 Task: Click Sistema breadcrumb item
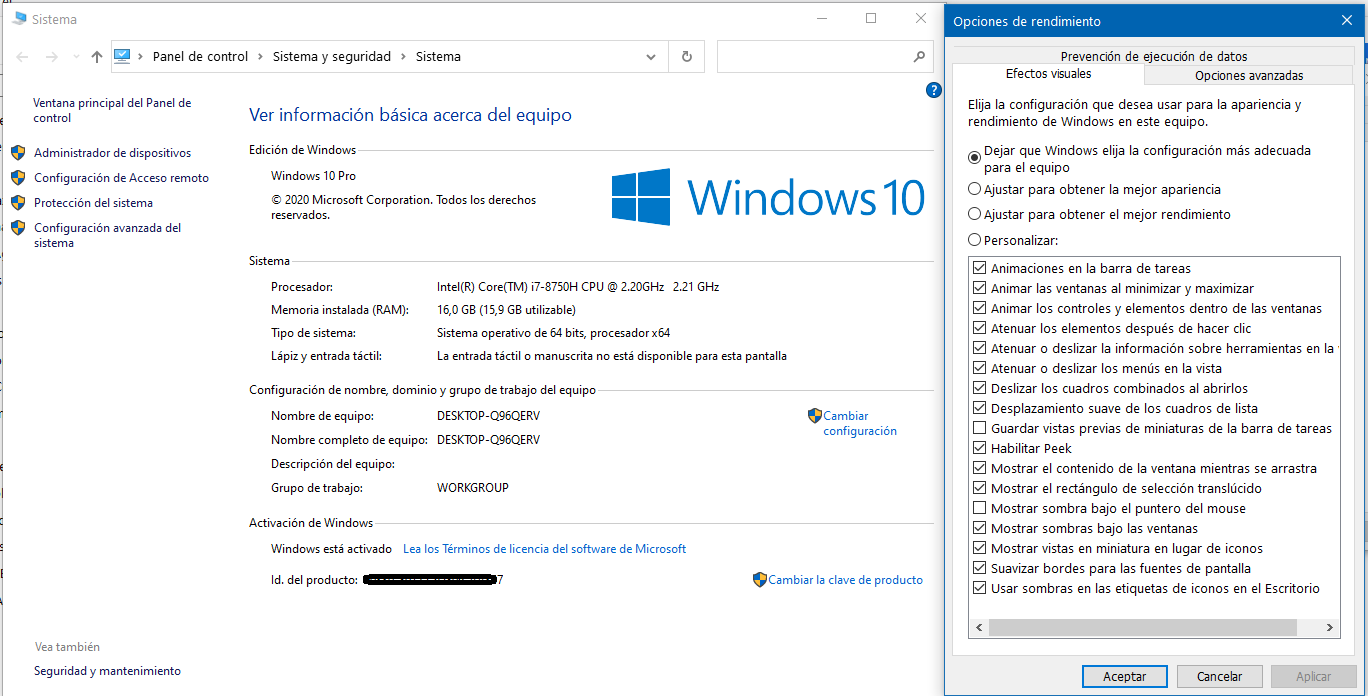pos(438,57)
